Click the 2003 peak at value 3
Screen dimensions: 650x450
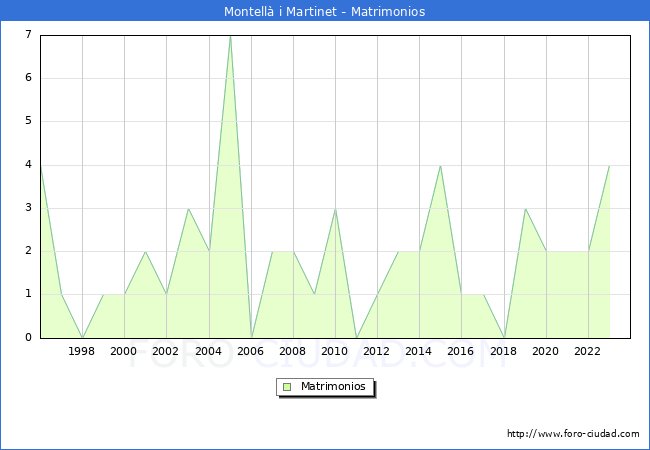click(188, 209)
